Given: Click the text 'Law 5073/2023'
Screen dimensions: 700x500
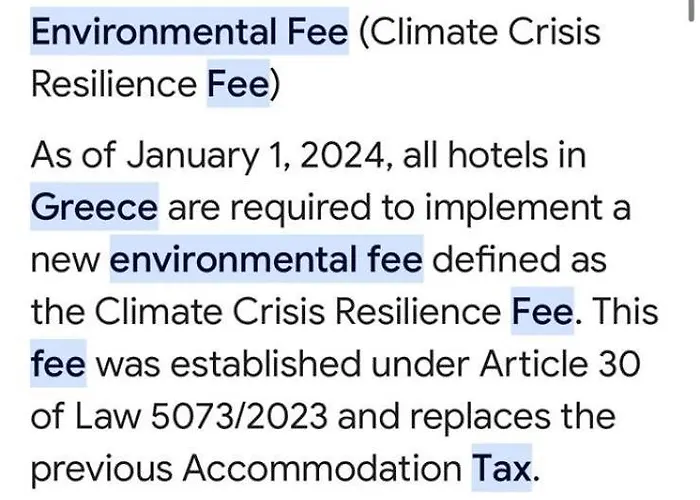Looking at the screenshot, I should [201, 416].
